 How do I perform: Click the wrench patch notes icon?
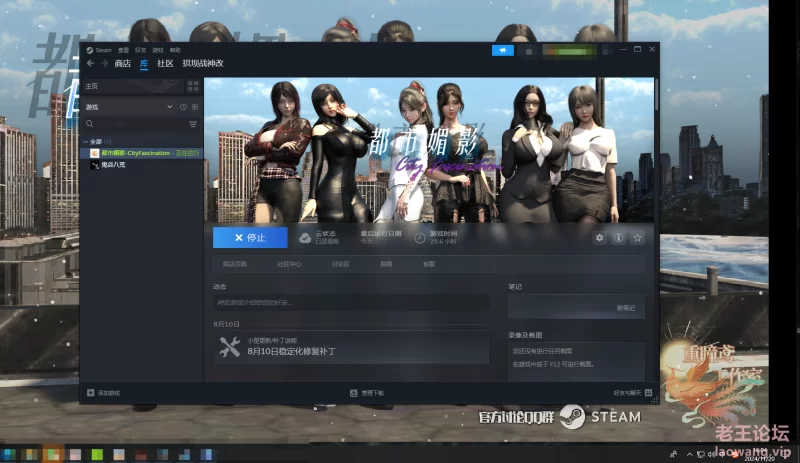(x=230, y=347)
